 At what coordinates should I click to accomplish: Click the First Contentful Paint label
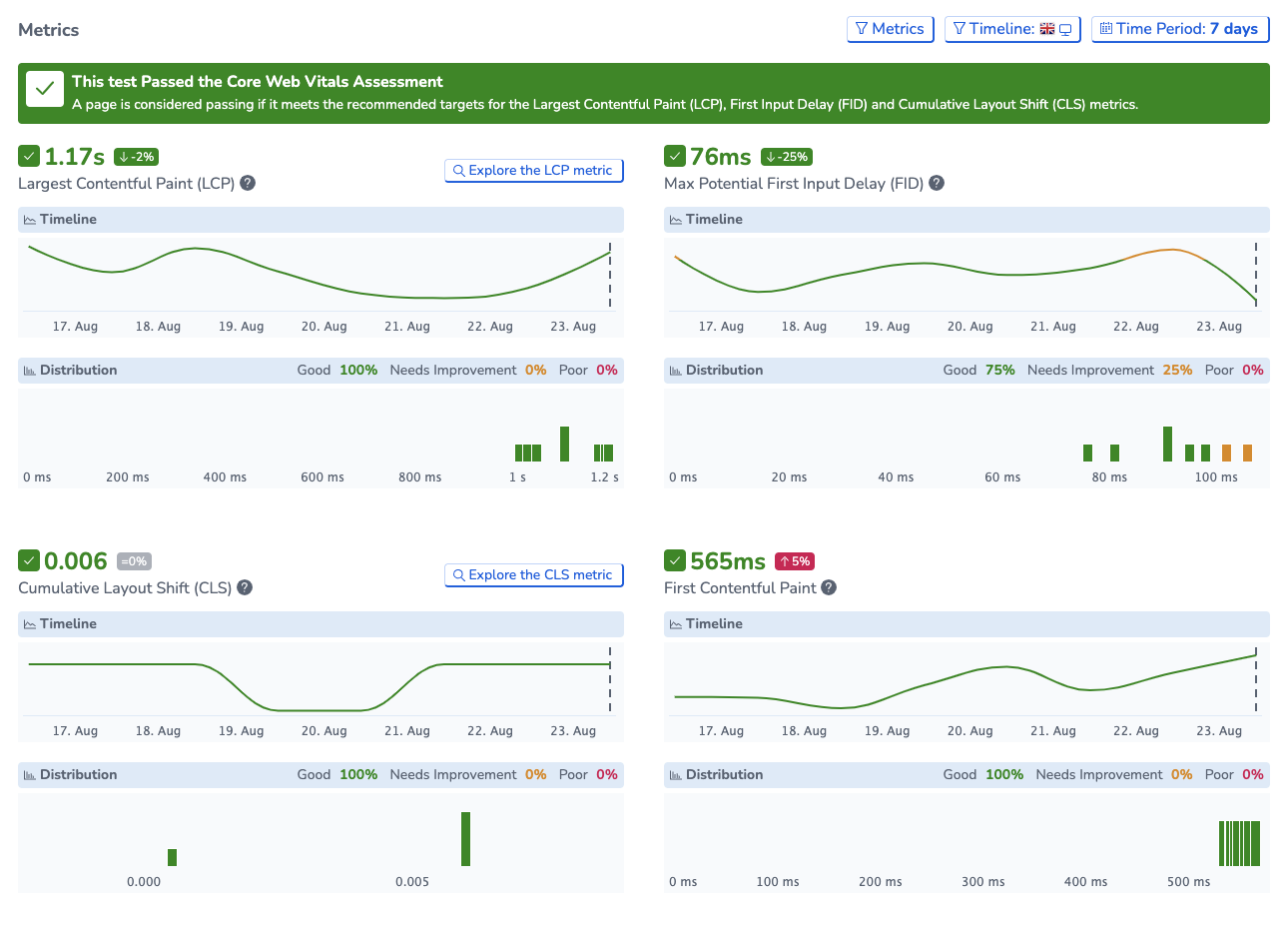pos(740,588)
